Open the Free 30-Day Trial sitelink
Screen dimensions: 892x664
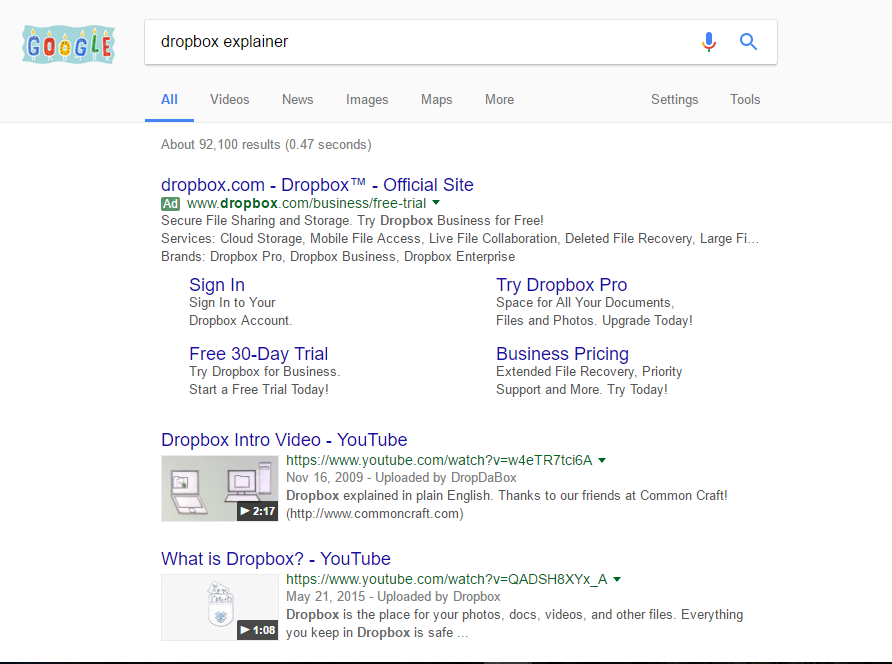(x=259, y=354)
